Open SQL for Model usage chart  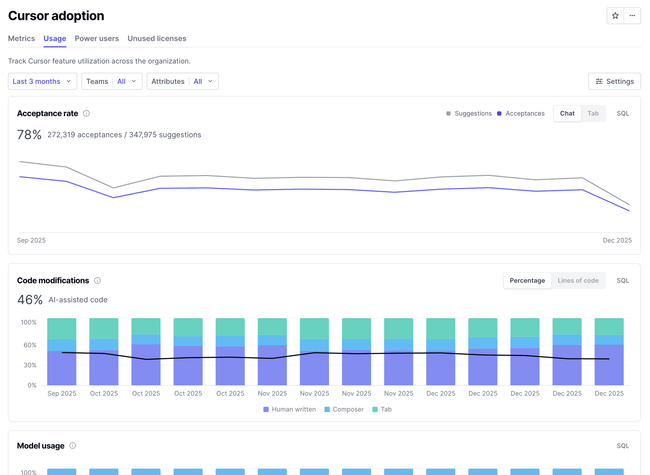tap(623, 446)
